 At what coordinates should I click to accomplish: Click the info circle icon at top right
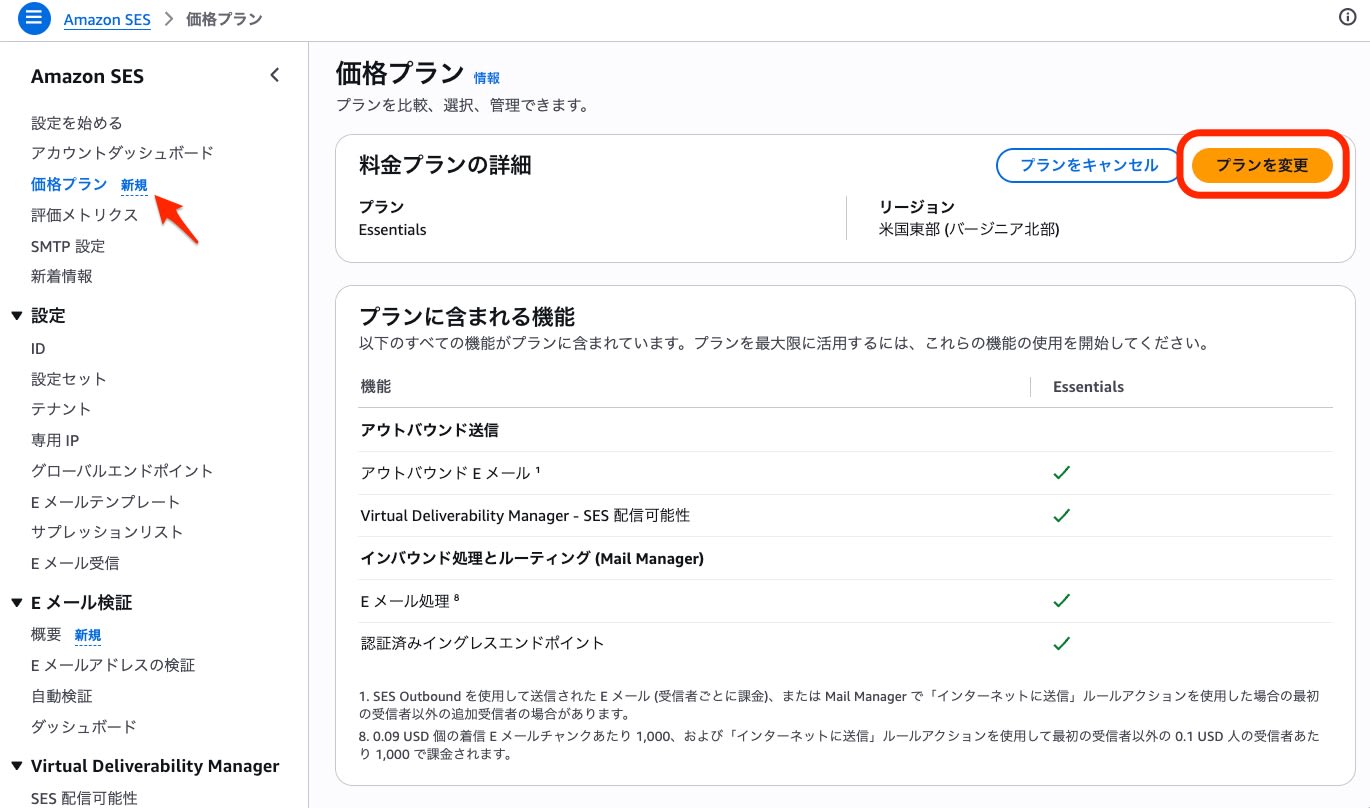pyautogui.click(x=1347, y=18)
